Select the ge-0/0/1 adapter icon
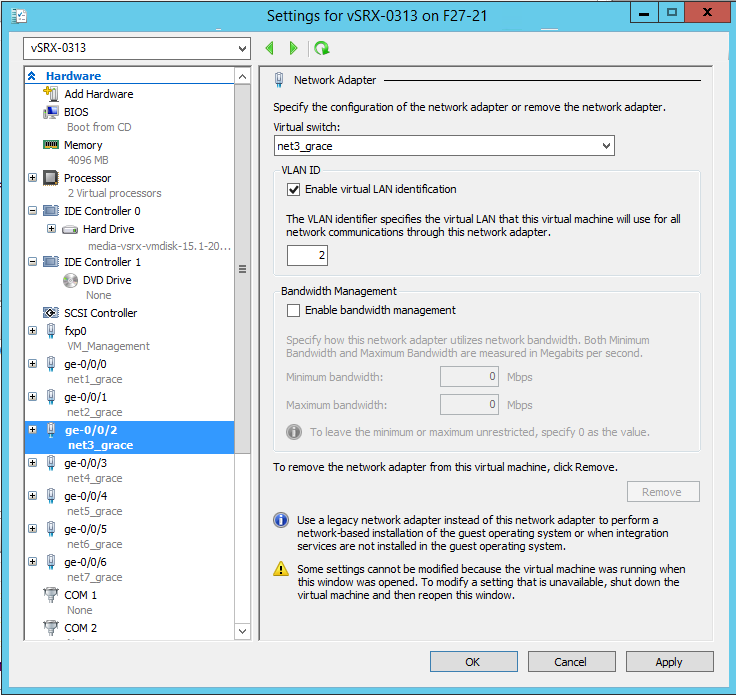Viewport: 736px width, 695px height. pyautogui.click(x=51, y=397)
